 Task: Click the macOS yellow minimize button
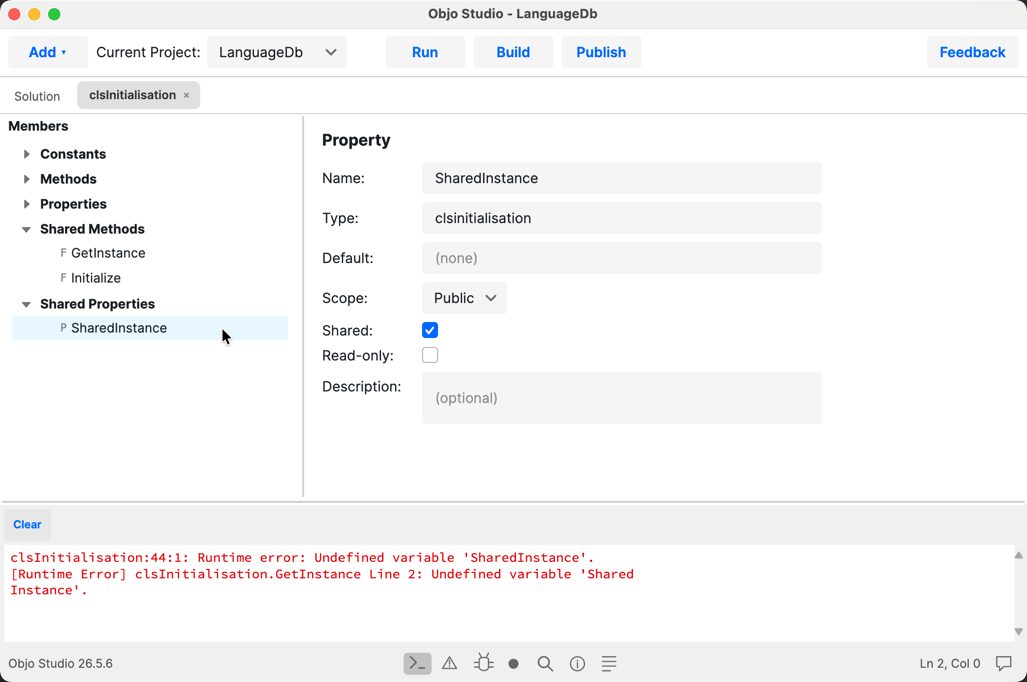click(x=34, y=14)
